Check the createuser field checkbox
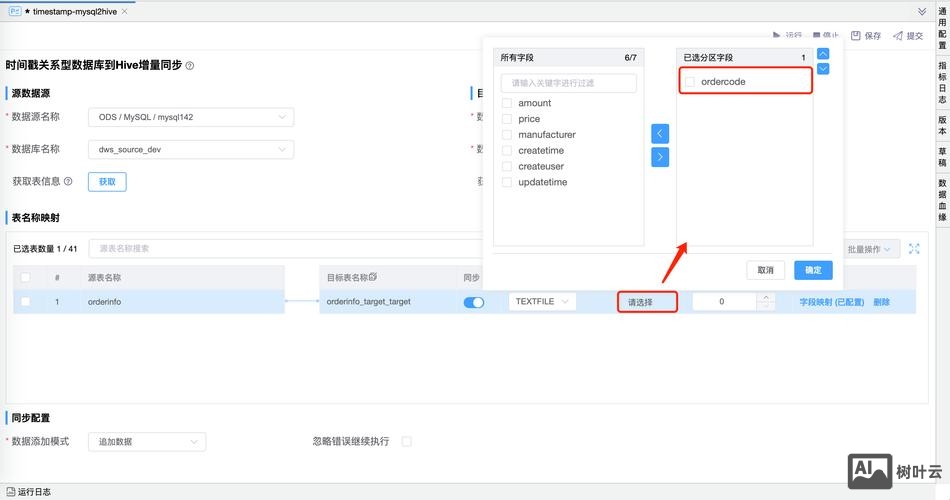 [x=507, y=166]
